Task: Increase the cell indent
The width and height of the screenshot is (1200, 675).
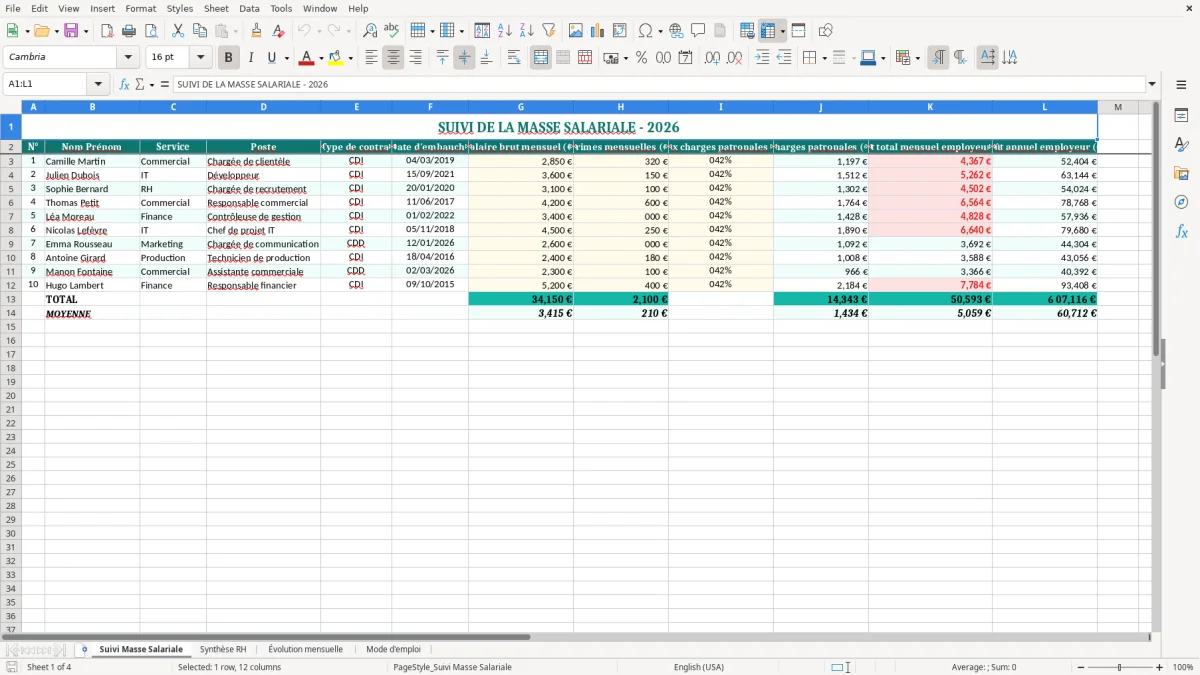Action: (762, 58)
